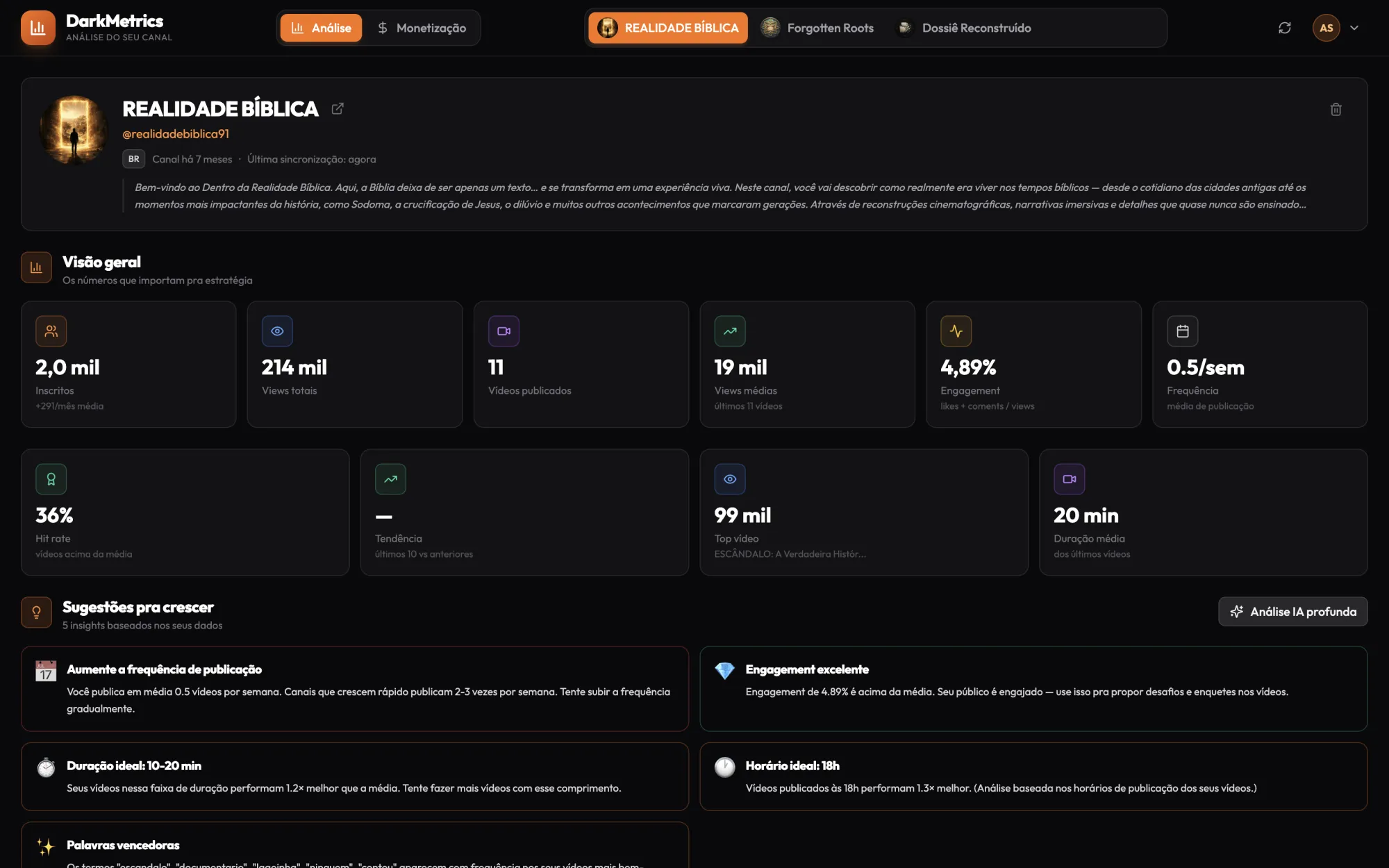
Task: Click the Horário ideal: 18h heading
Action: coord(792,766)
